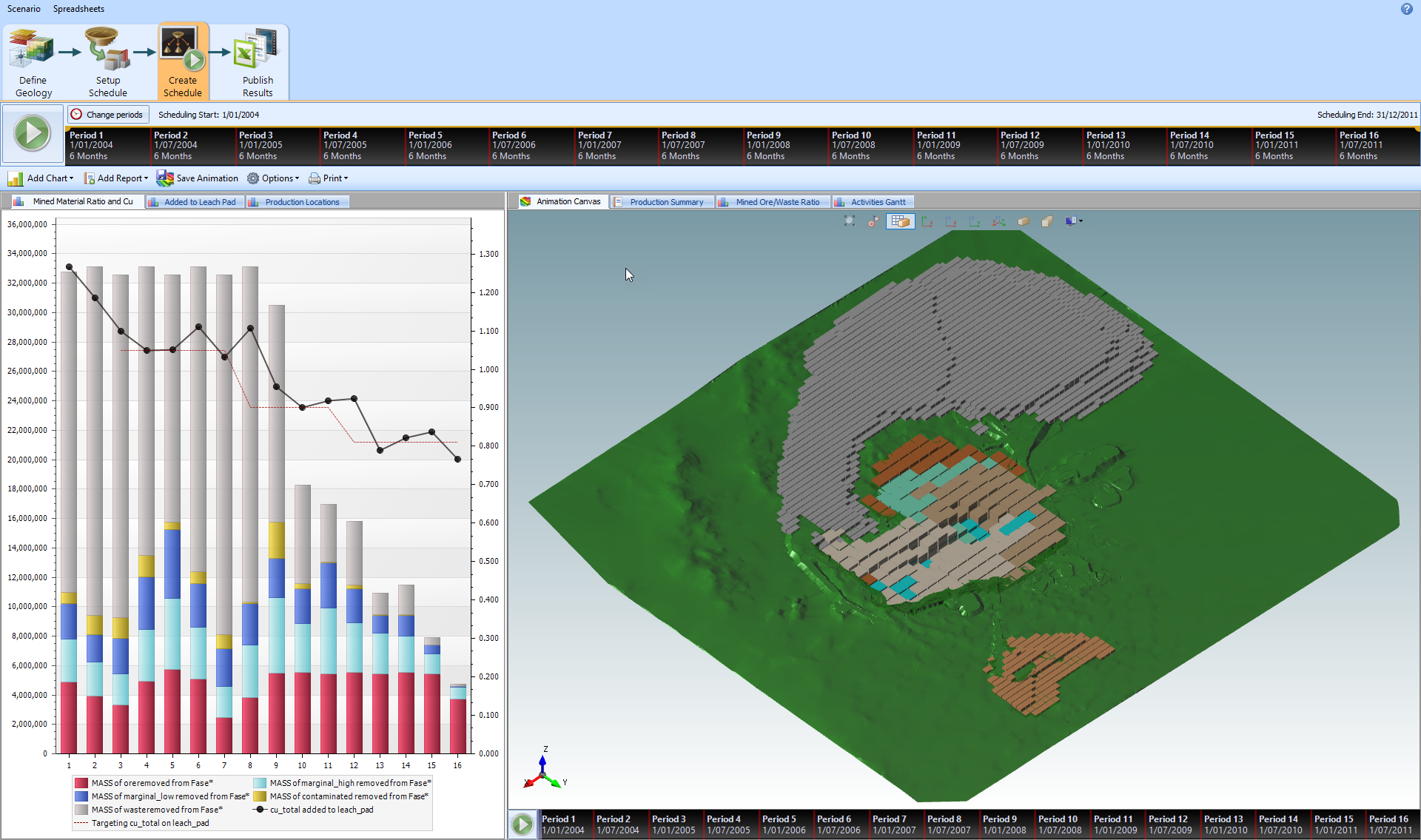Run the schedule with the large green play button
Viewport: 1421px width, 840px height.
tap(33, 134)
